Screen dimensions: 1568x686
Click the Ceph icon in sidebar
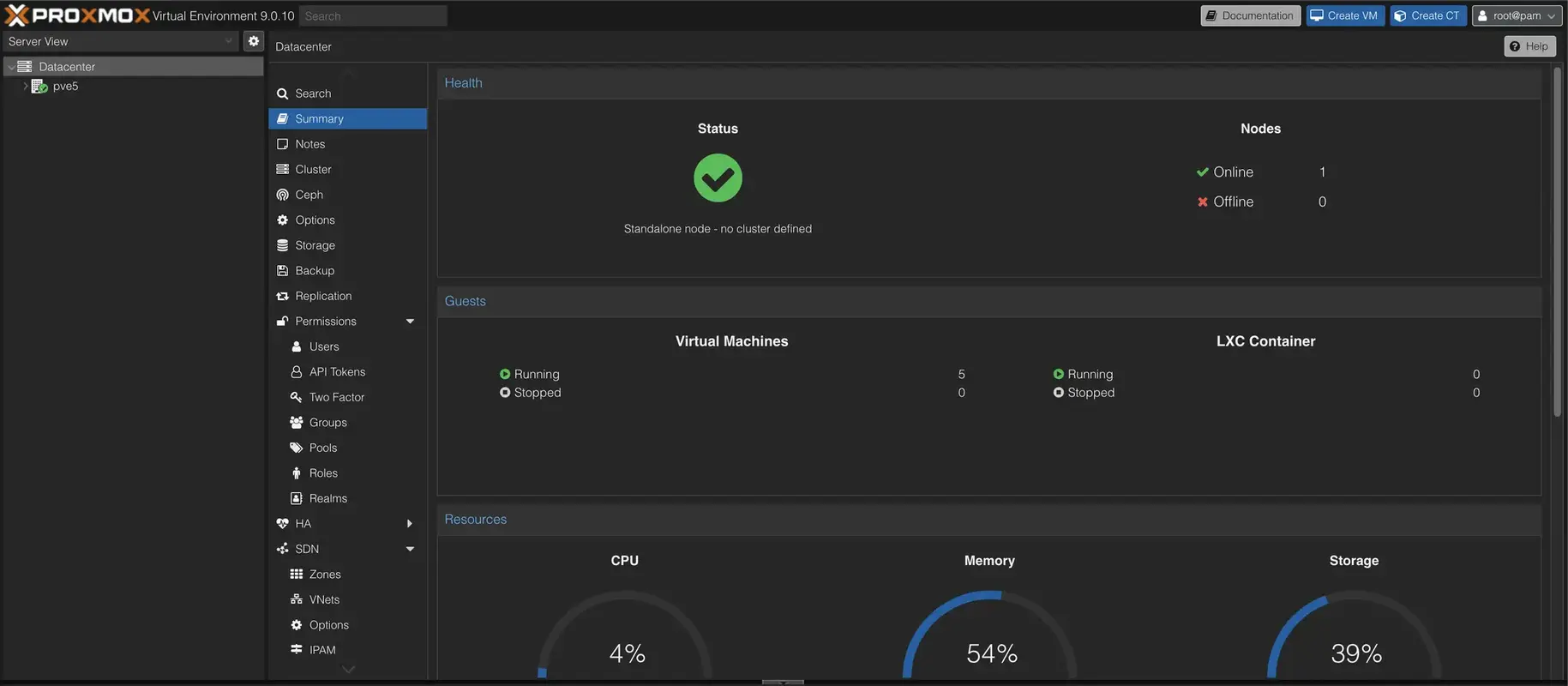click(x=282, y=195)
